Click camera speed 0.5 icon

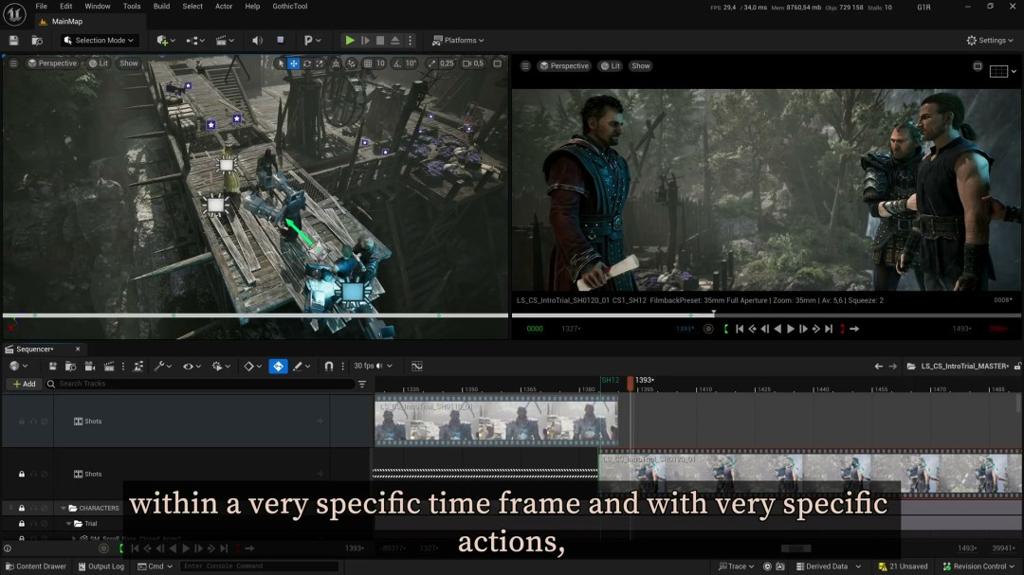473,63
